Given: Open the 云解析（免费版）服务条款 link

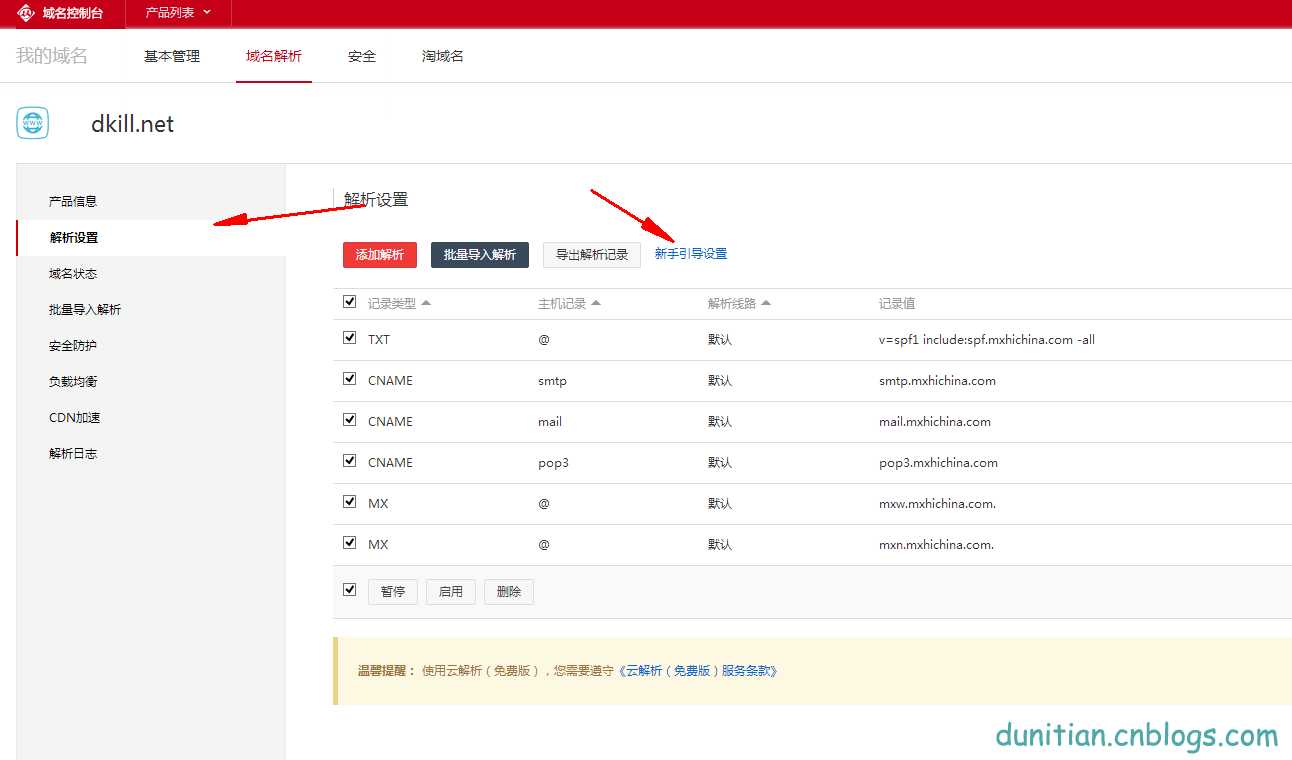Looking at the screenshot, I should click(698, 671).
